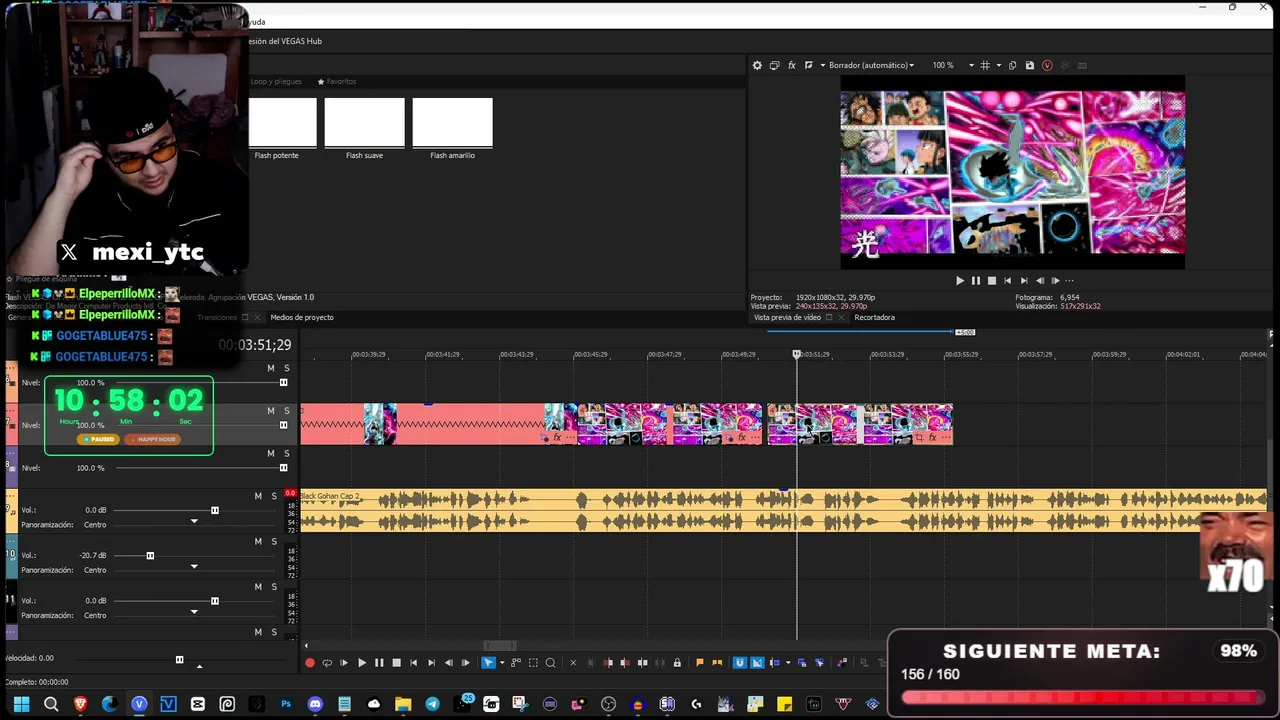Play the timeline from cursor

point(362,662)
